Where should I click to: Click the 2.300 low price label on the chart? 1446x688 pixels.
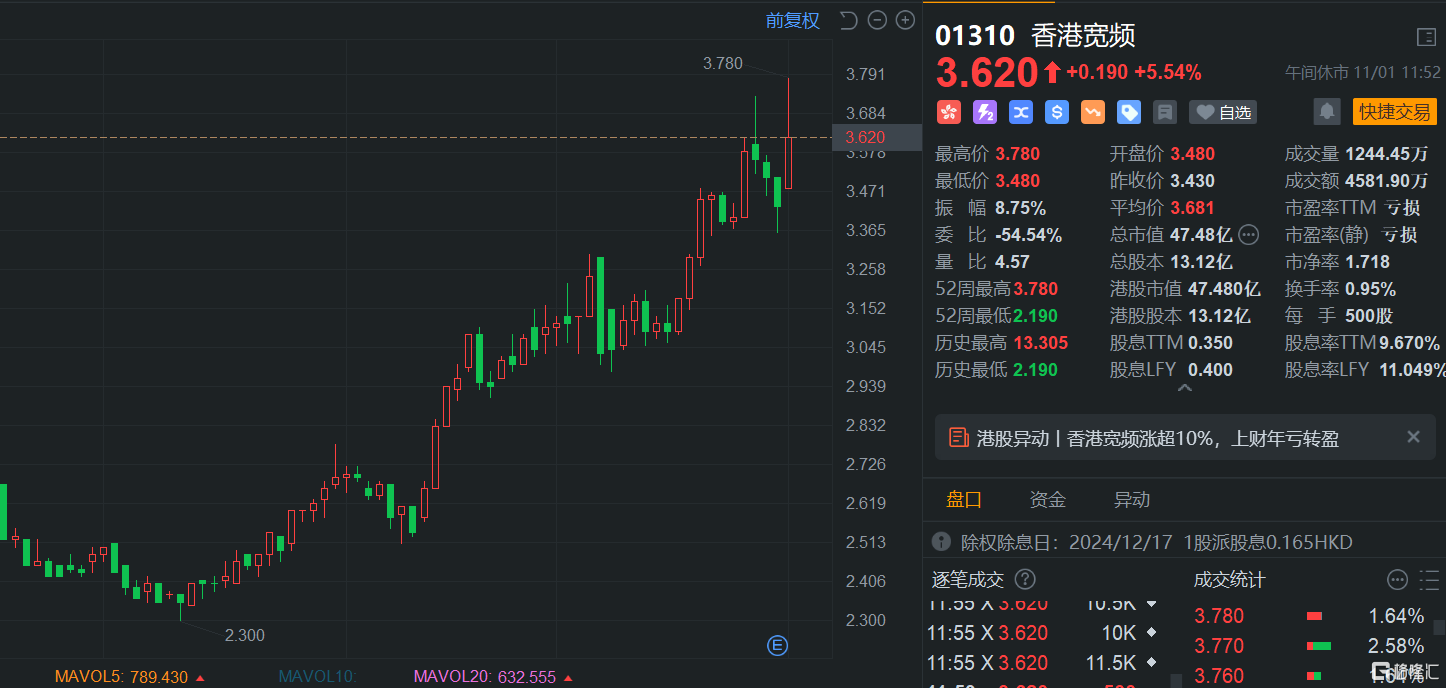click(x=245, y=635)
